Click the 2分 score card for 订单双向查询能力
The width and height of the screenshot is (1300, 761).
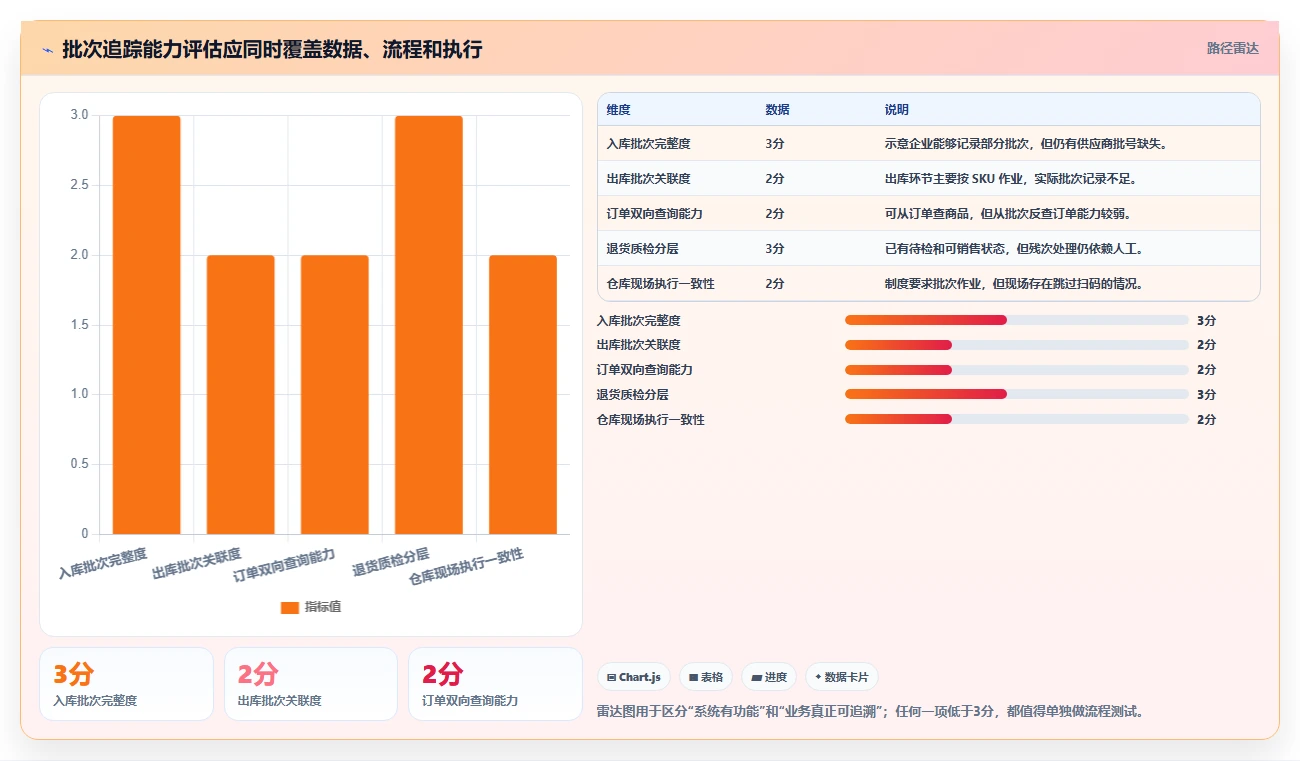tap(495, 684)
